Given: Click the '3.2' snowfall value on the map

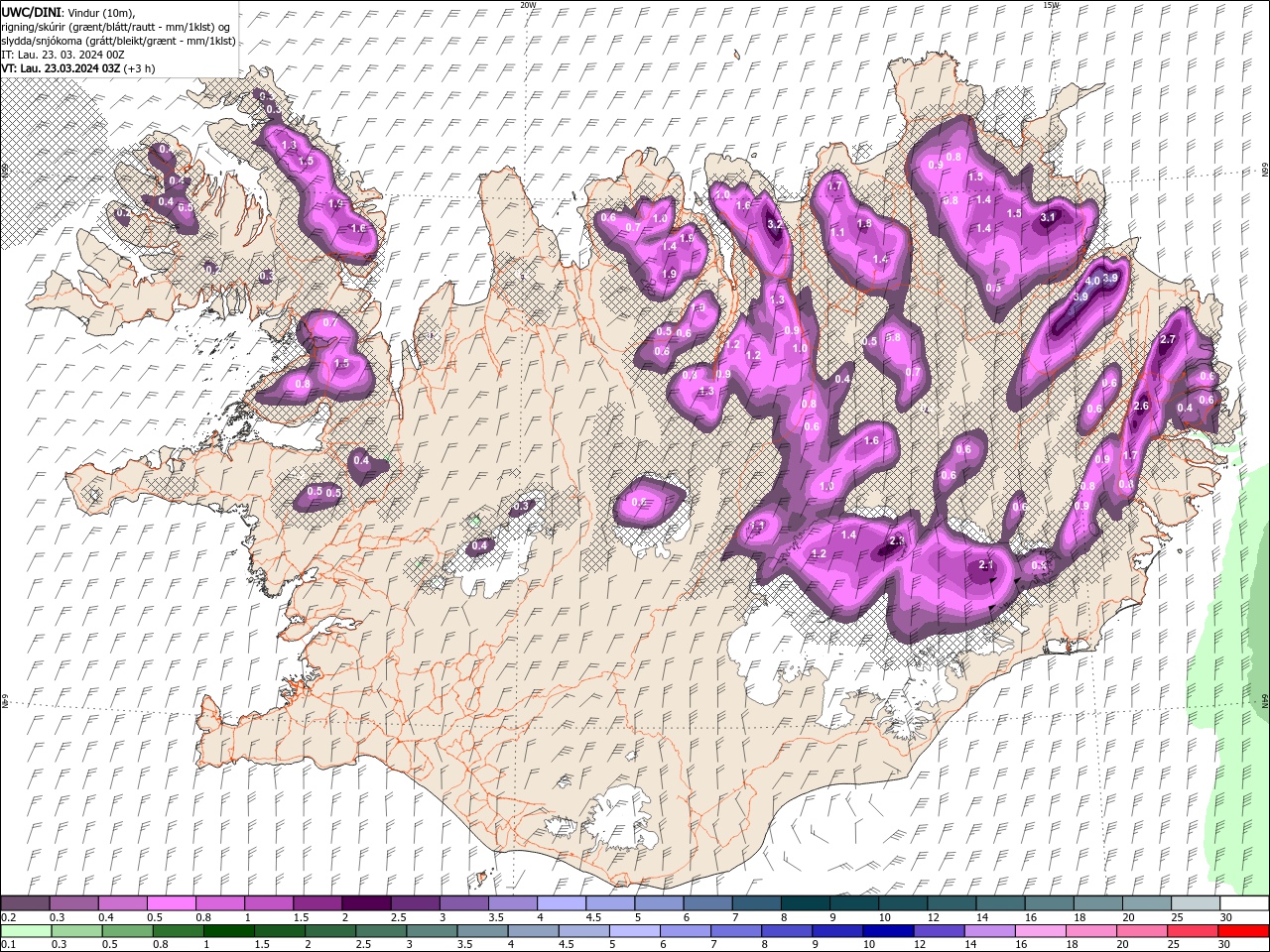Looking at the screenshot, I should (x=775, y=225).
